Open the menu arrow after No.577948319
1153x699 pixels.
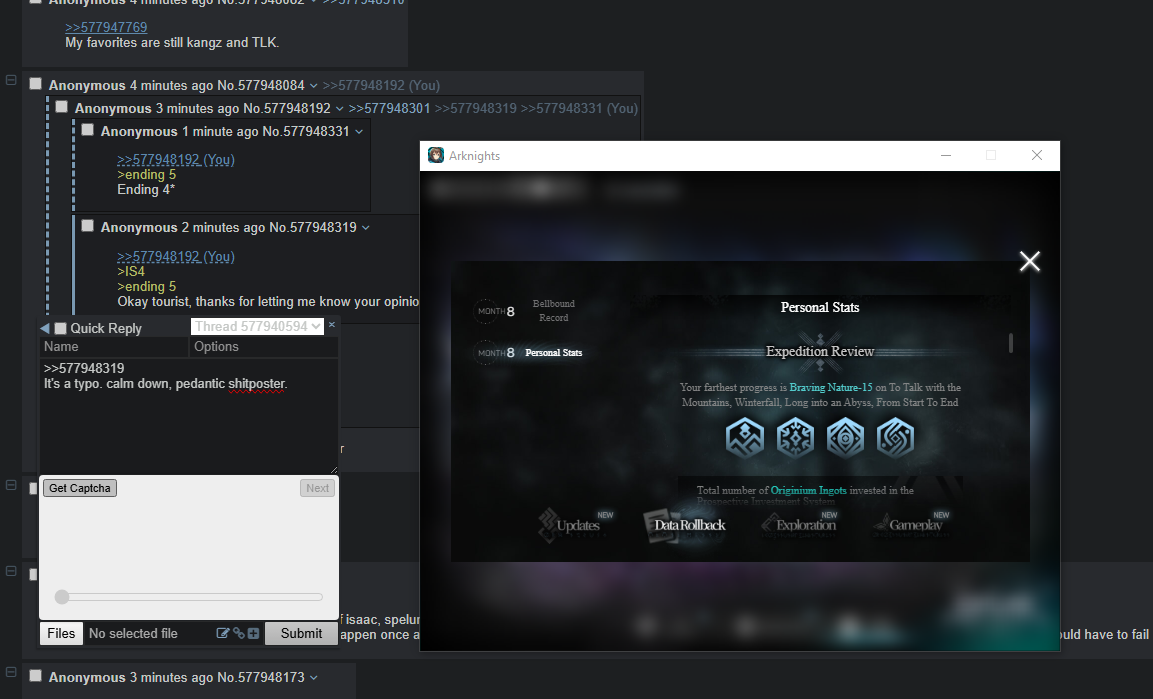(x=365, y=228)
